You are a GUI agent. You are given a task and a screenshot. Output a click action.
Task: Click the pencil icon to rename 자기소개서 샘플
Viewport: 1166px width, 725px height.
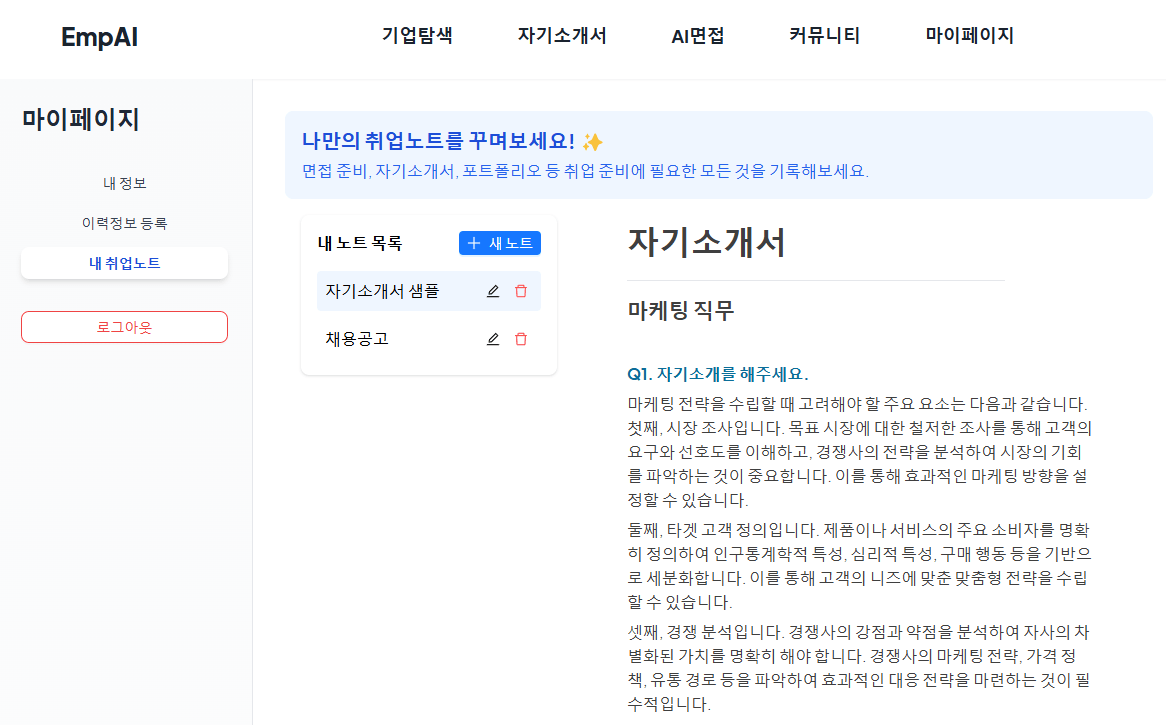[x=493, y=290]
